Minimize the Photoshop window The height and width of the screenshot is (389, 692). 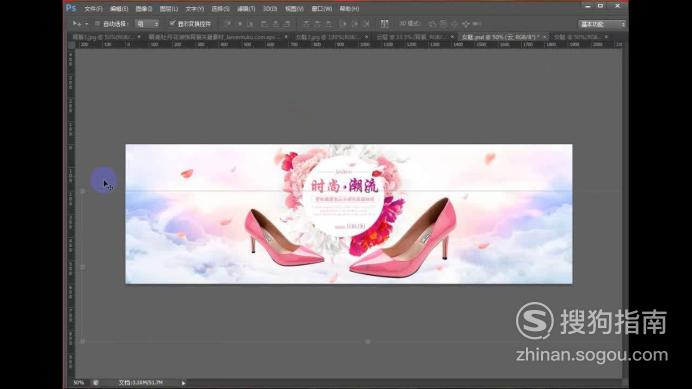(x=587, y=6)
